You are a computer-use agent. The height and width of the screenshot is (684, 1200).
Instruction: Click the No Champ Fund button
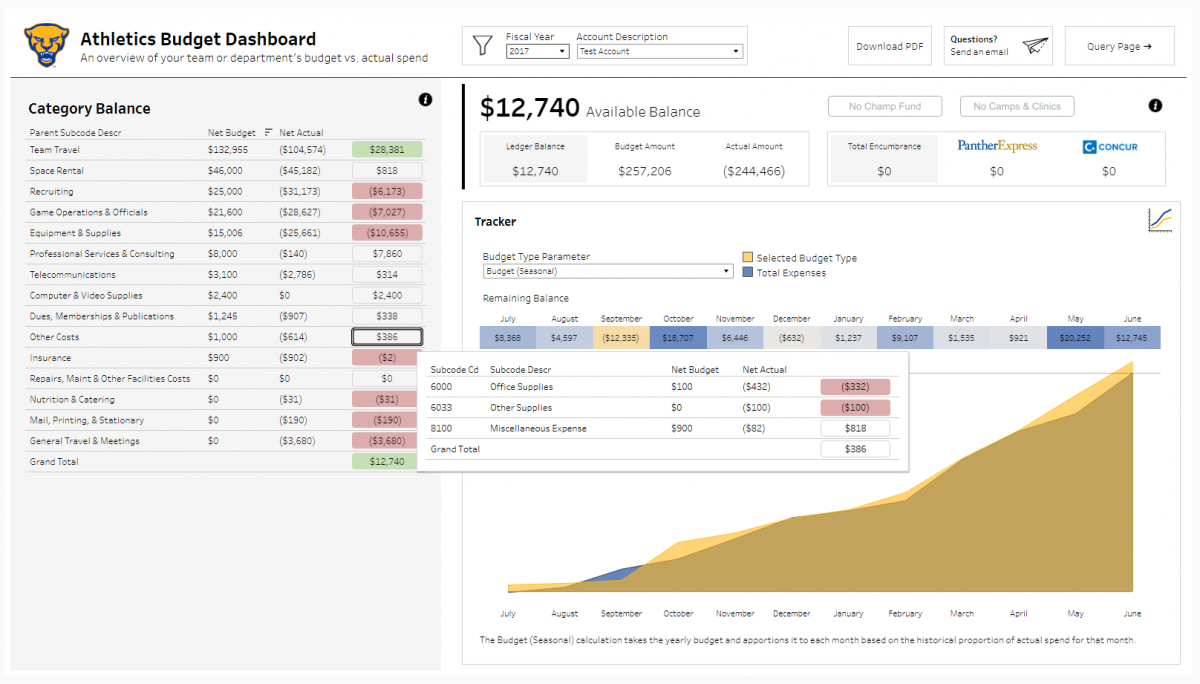(x=885, y=106)
